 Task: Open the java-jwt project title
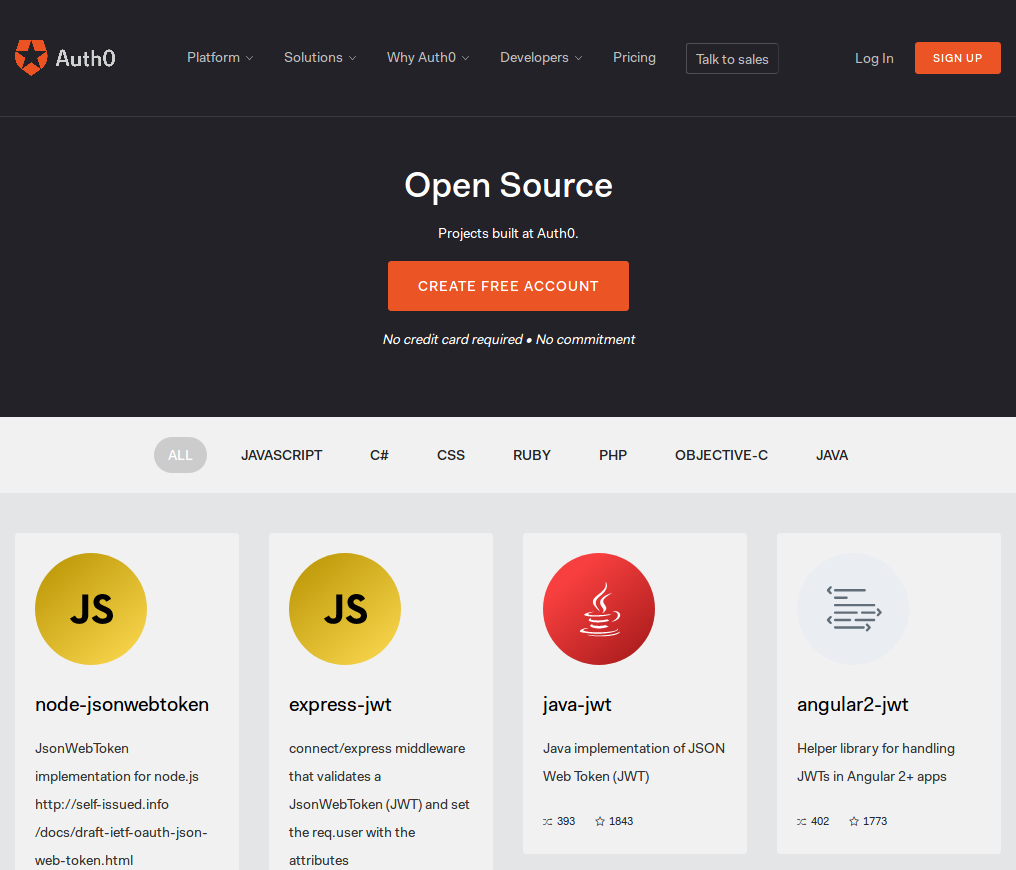(577, 704)
